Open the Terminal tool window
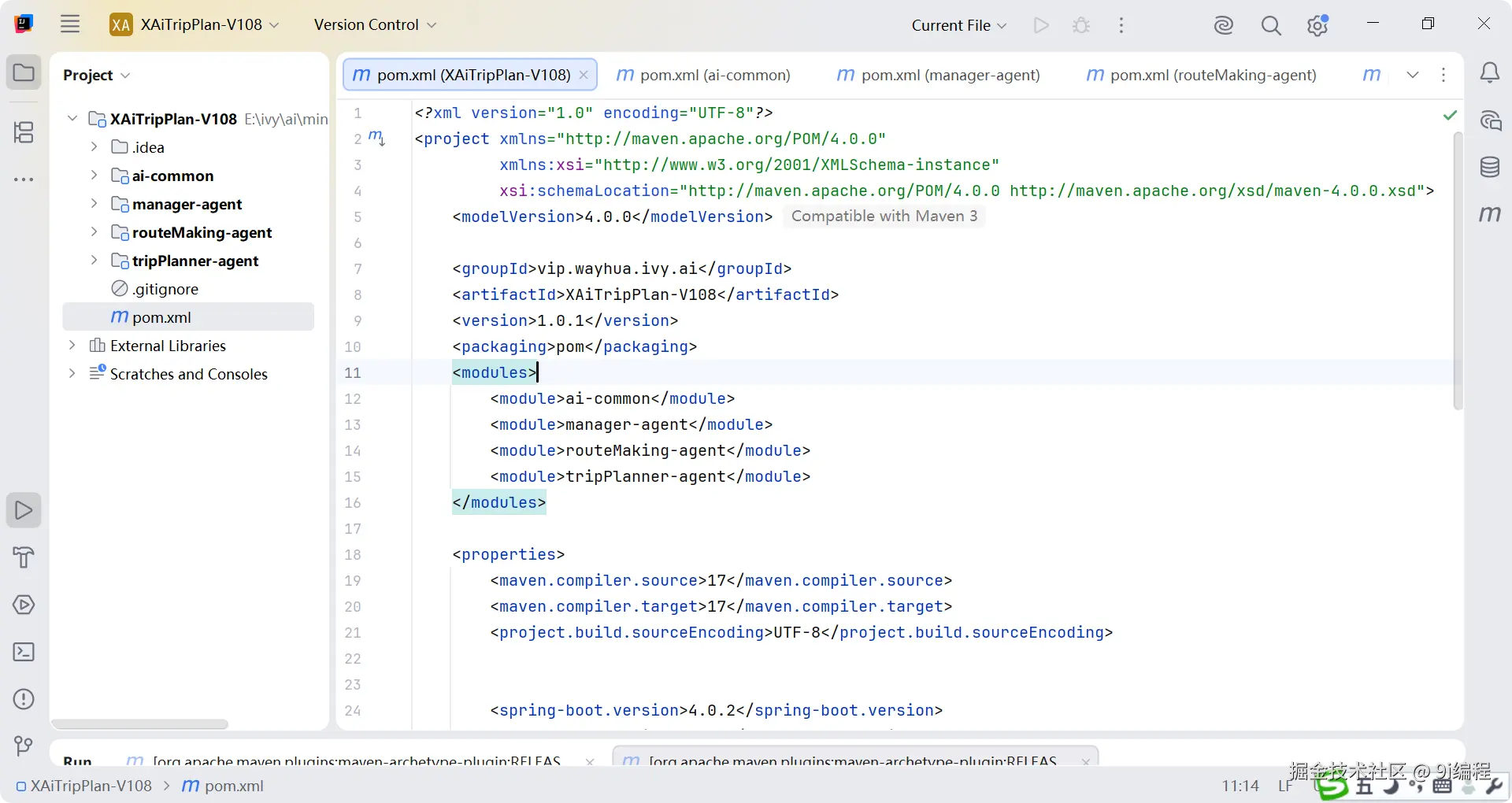The height and width of the screenshot is (803, 1512). click(x=24, y=652)
